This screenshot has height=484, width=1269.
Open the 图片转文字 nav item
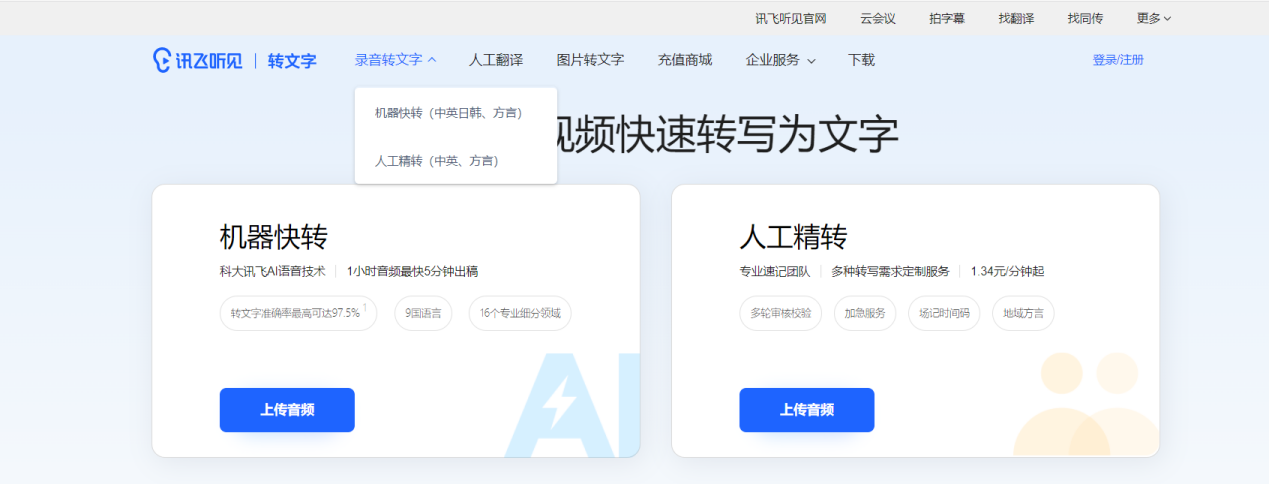click(590, 60)
